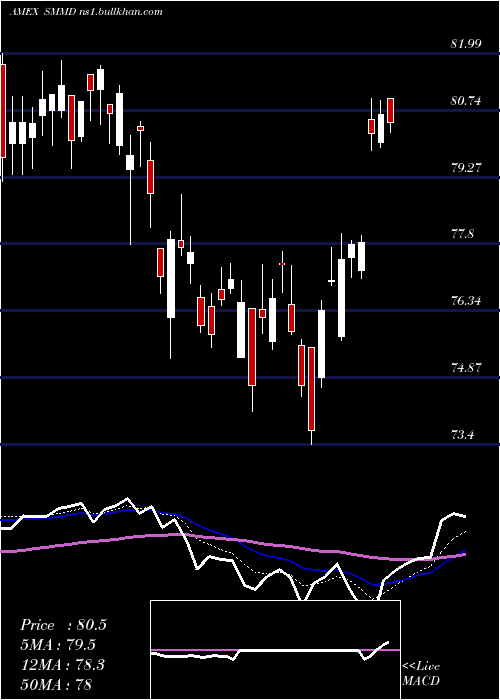The image size is (500, 700).
Task: Click the 80.74 price level label
Action: click(466, 101)
